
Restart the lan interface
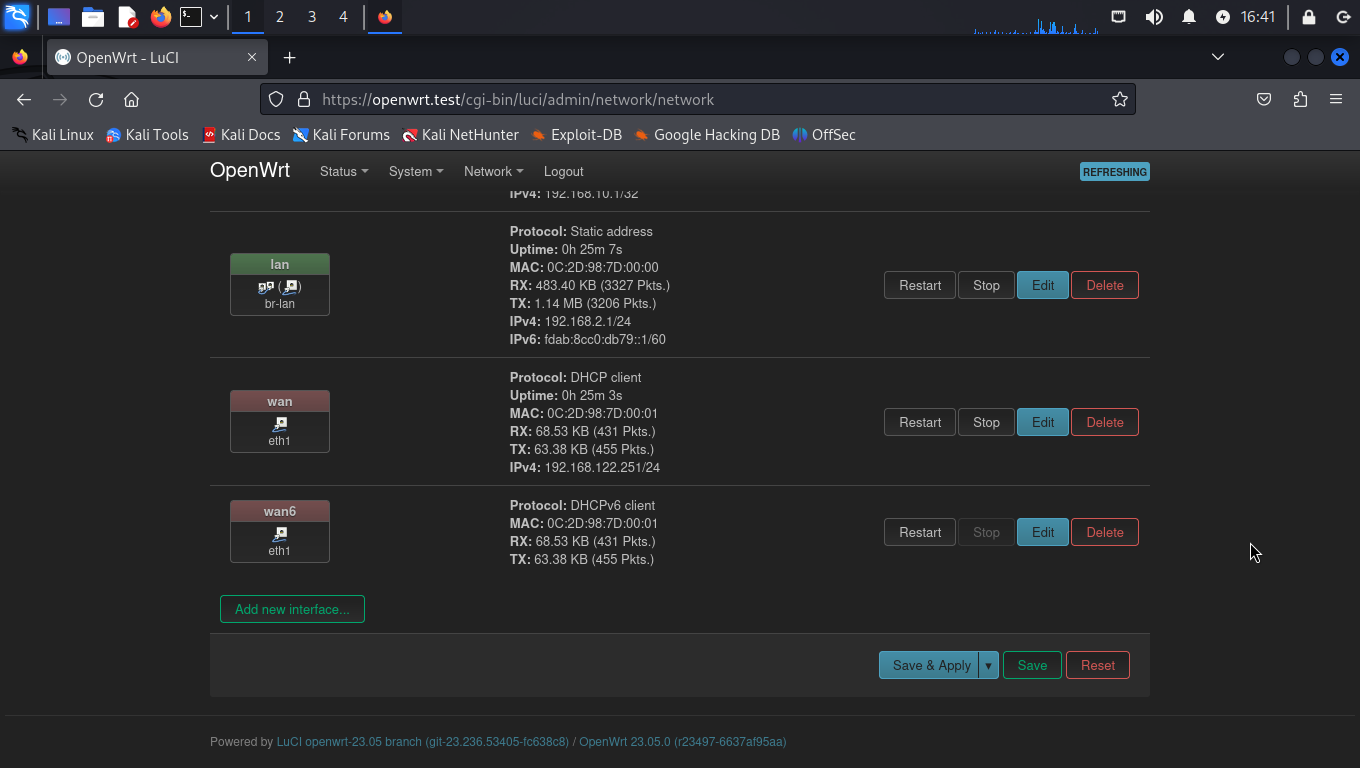coord(920,285)
